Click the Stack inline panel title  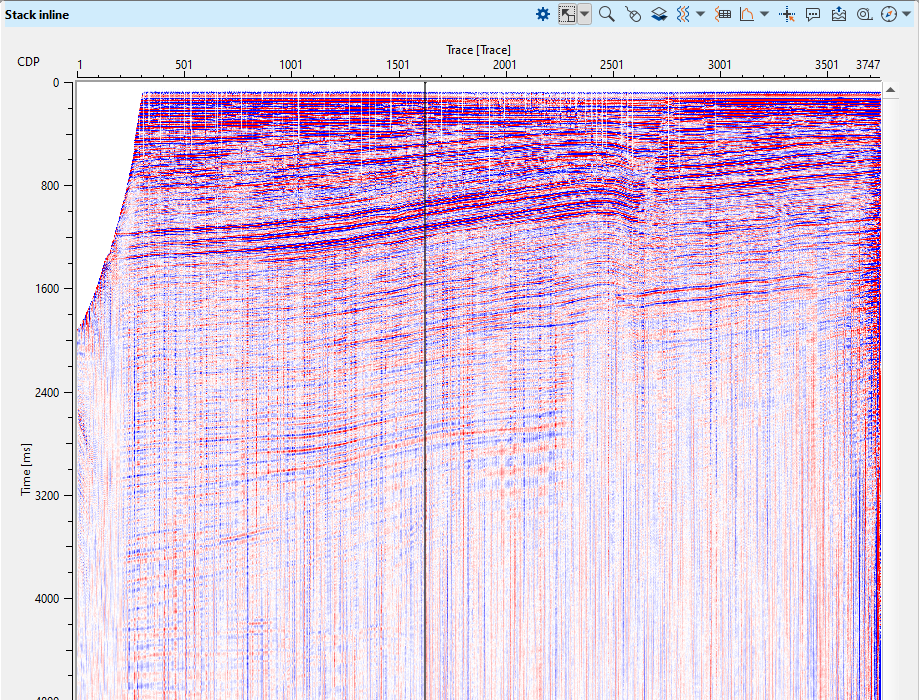click(x=37, y=15)
